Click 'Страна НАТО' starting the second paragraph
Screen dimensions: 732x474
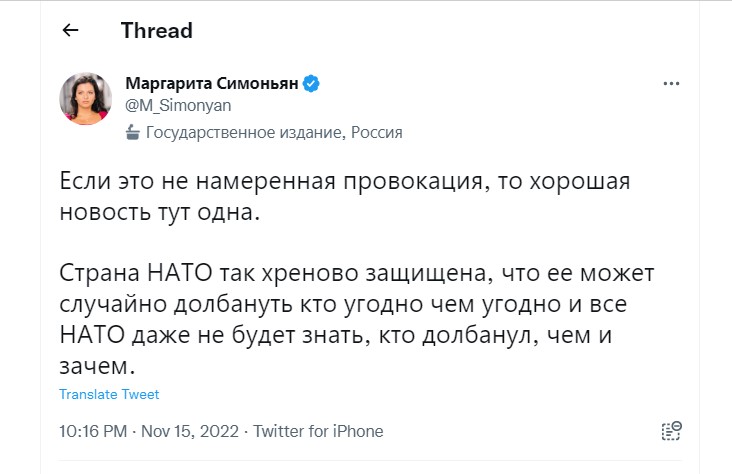(124, 273)
